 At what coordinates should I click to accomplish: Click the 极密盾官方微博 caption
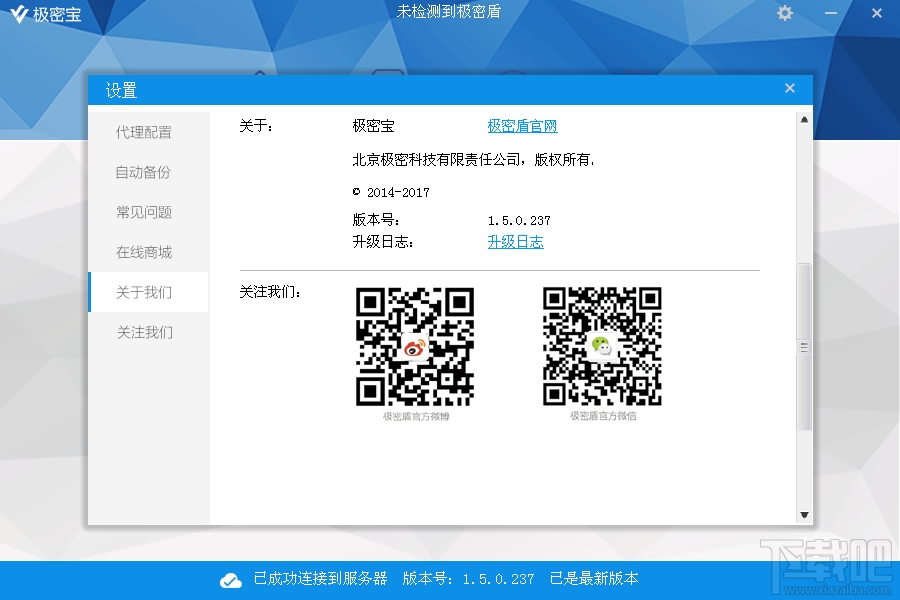416,416
